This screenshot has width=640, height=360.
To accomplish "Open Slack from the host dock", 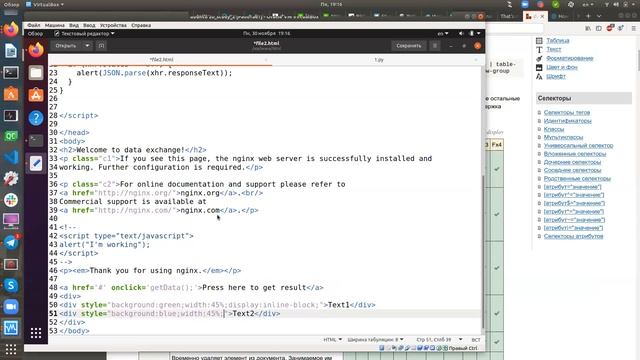I will pos(11,200).
